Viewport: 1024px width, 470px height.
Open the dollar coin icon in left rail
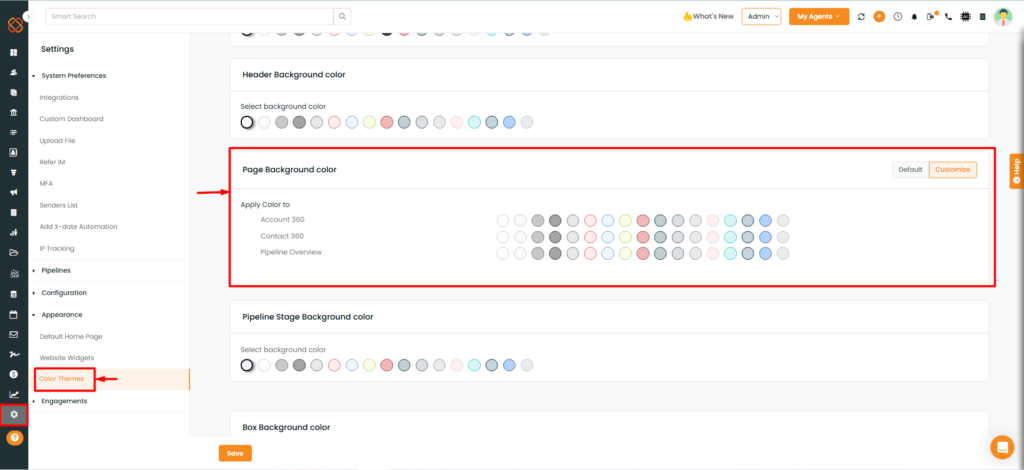(14, 374)
